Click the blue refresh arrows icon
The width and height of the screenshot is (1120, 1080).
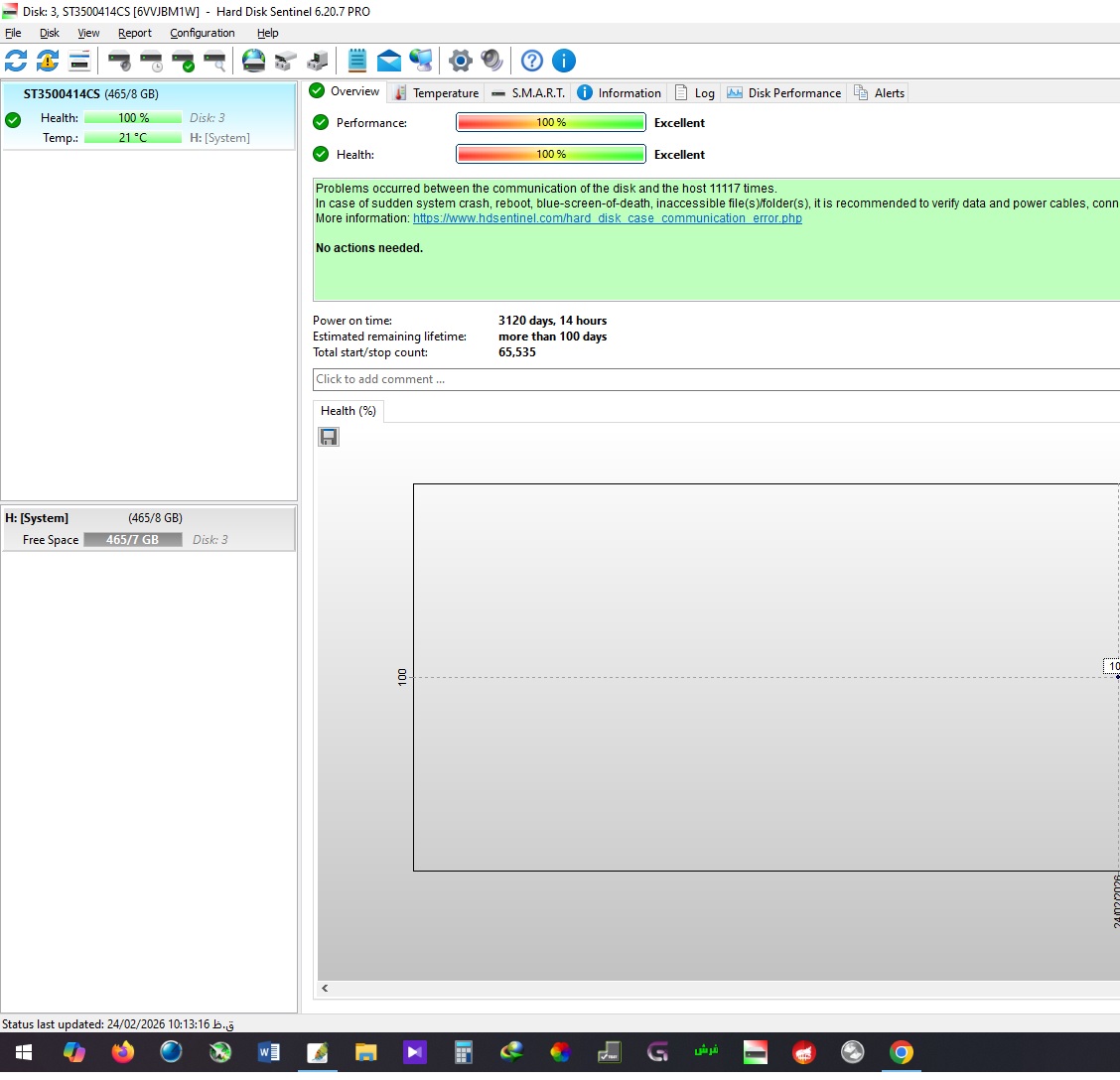16,61
